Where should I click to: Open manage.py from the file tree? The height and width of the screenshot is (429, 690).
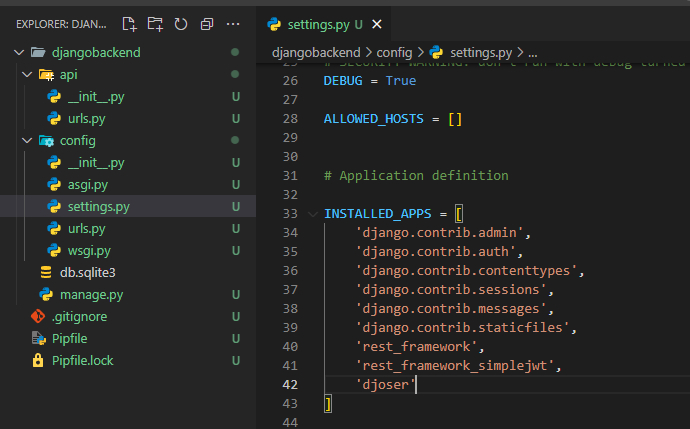91,294
